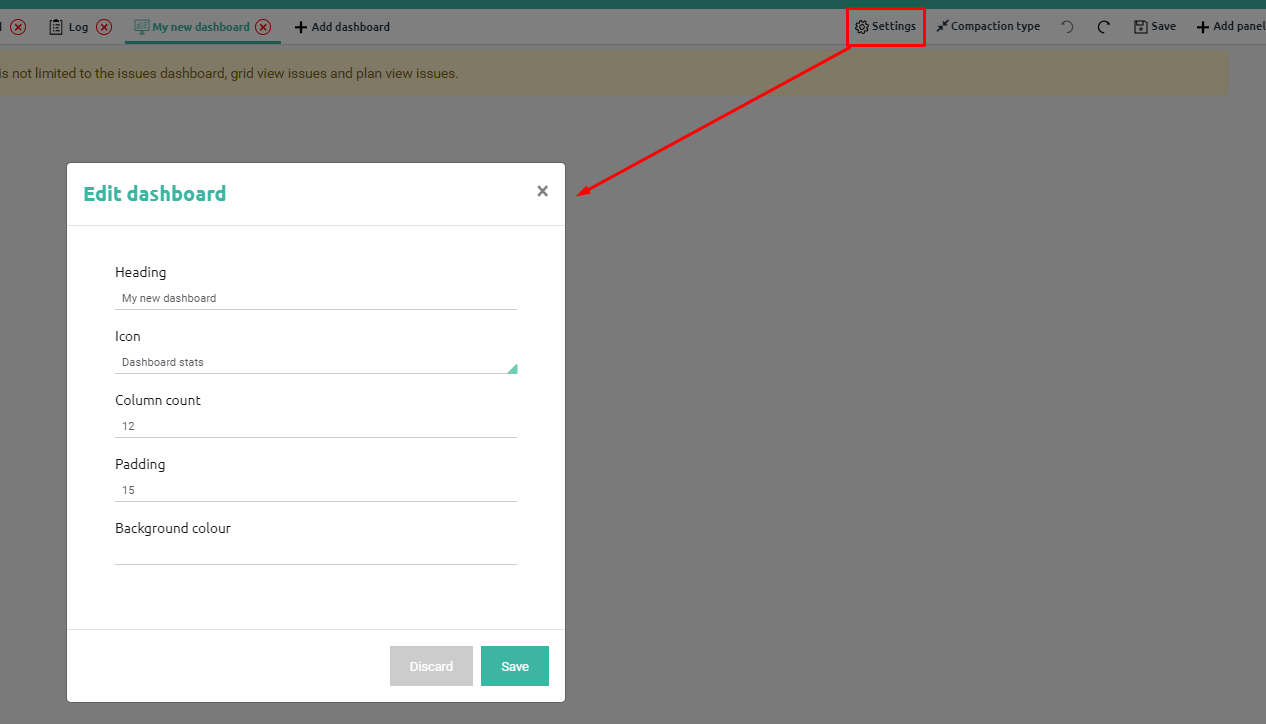Viewport: 1266px width, 724px height.
Task: Switch to the Log tab
Action: [77, 27]
